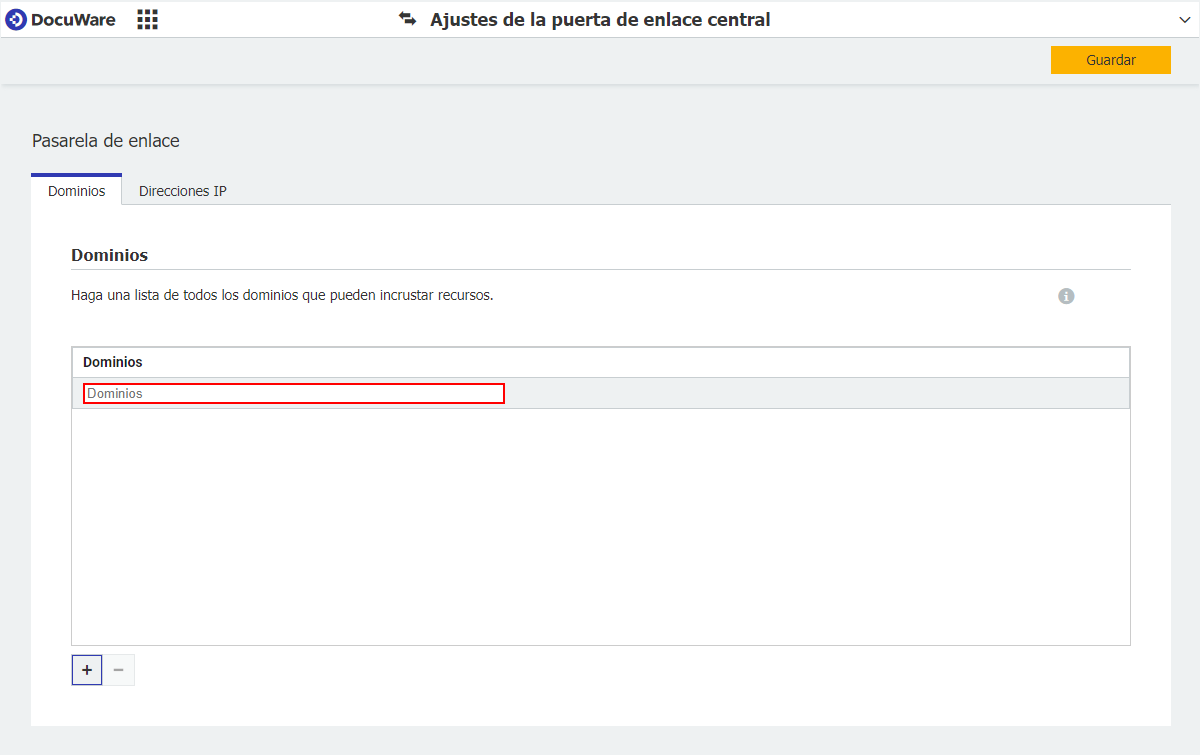Click the Ajustes de la puerta de enlace central title
Screen dimensions: 1200x755
600,18
